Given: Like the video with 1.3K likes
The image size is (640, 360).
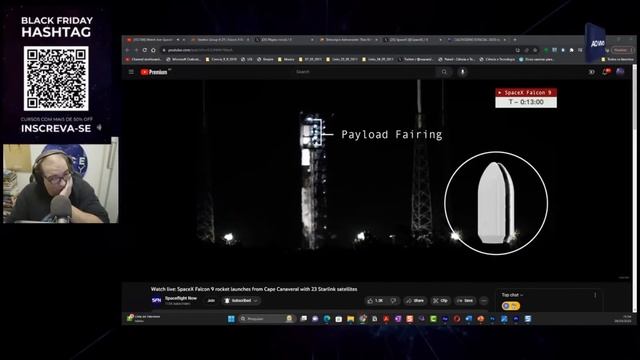Looking at the screenshot, I should pyautogui.click(x=375, y=300).
